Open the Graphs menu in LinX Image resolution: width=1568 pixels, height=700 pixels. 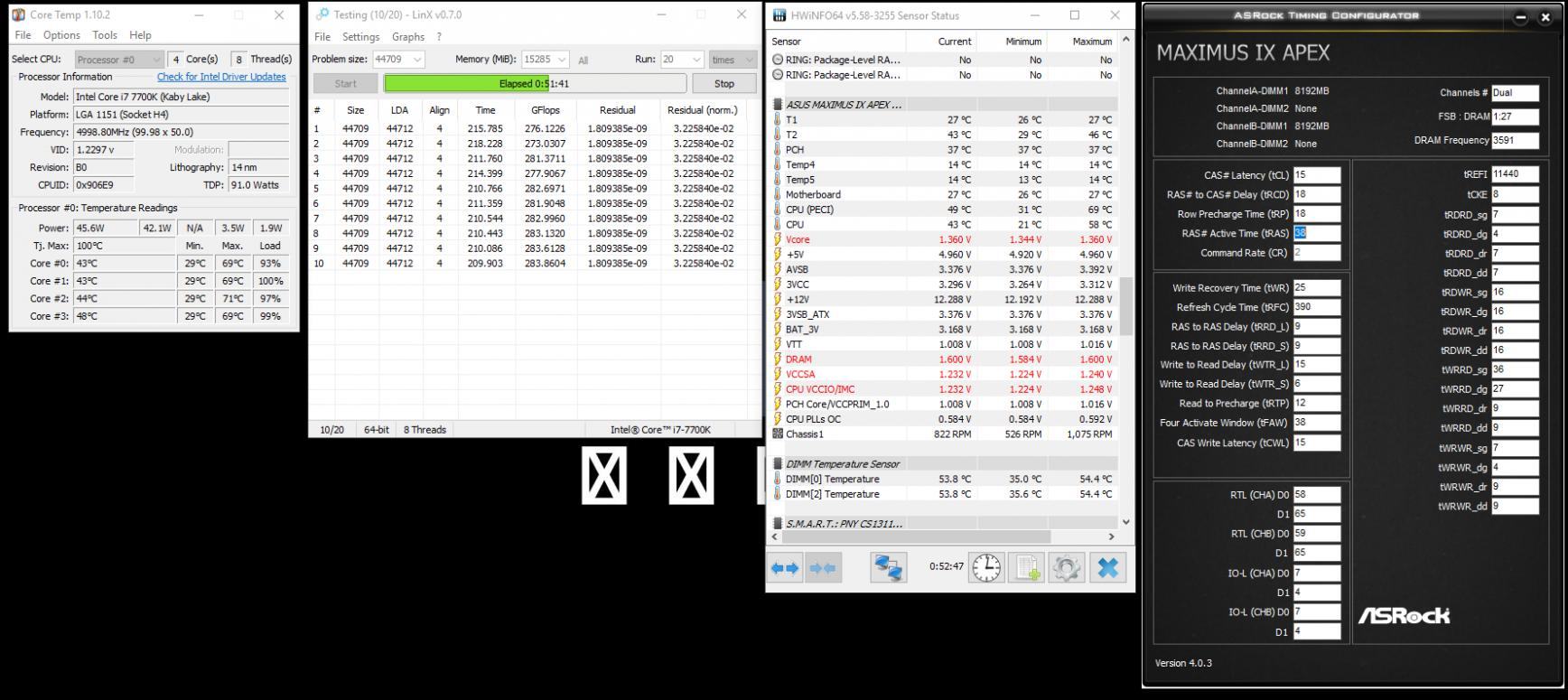408,37
